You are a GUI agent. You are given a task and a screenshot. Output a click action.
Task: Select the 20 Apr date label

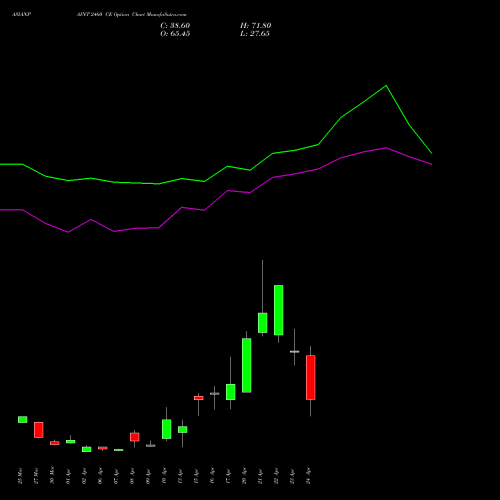tap(244, 477)
